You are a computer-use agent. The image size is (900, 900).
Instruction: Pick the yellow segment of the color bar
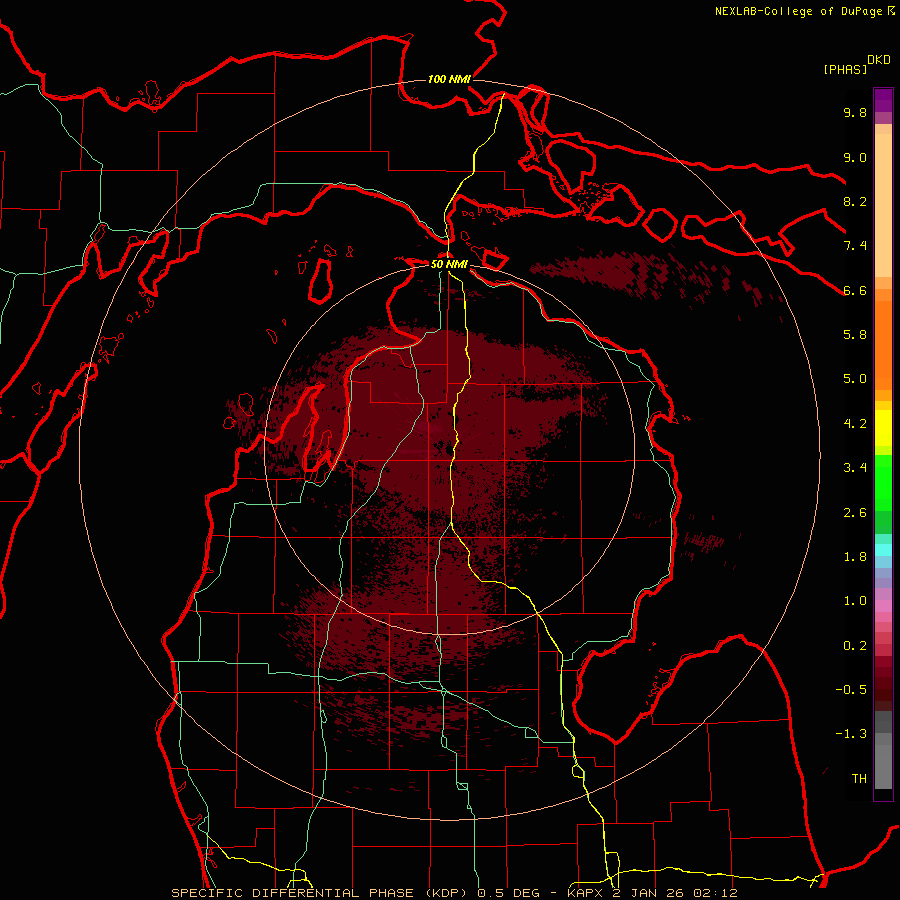883,428
